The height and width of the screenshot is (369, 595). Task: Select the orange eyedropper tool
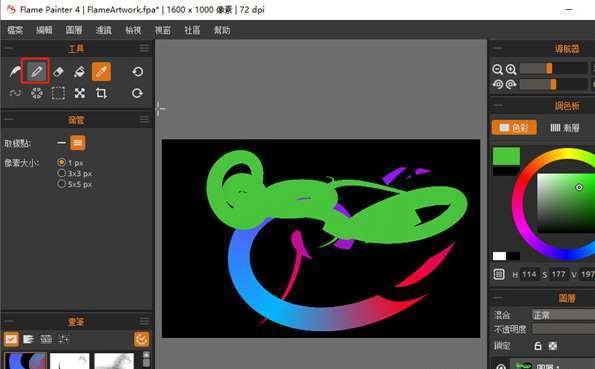[x=101, y=71]
